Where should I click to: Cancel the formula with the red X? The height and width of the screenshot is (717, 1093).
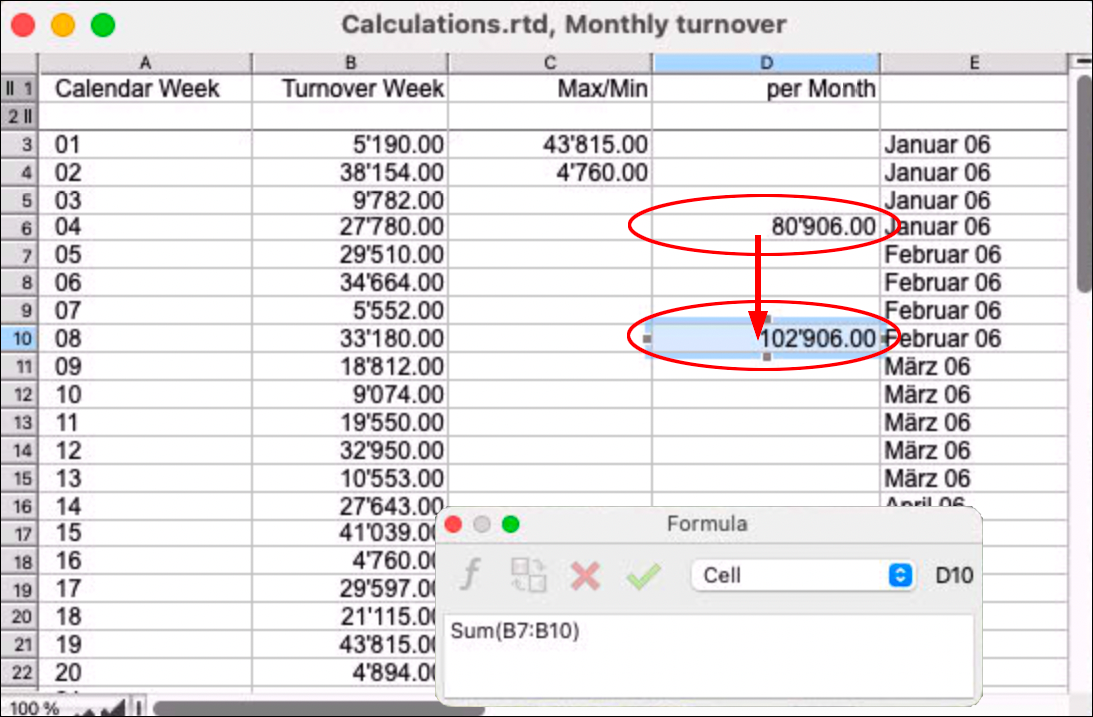pos(585,575)
